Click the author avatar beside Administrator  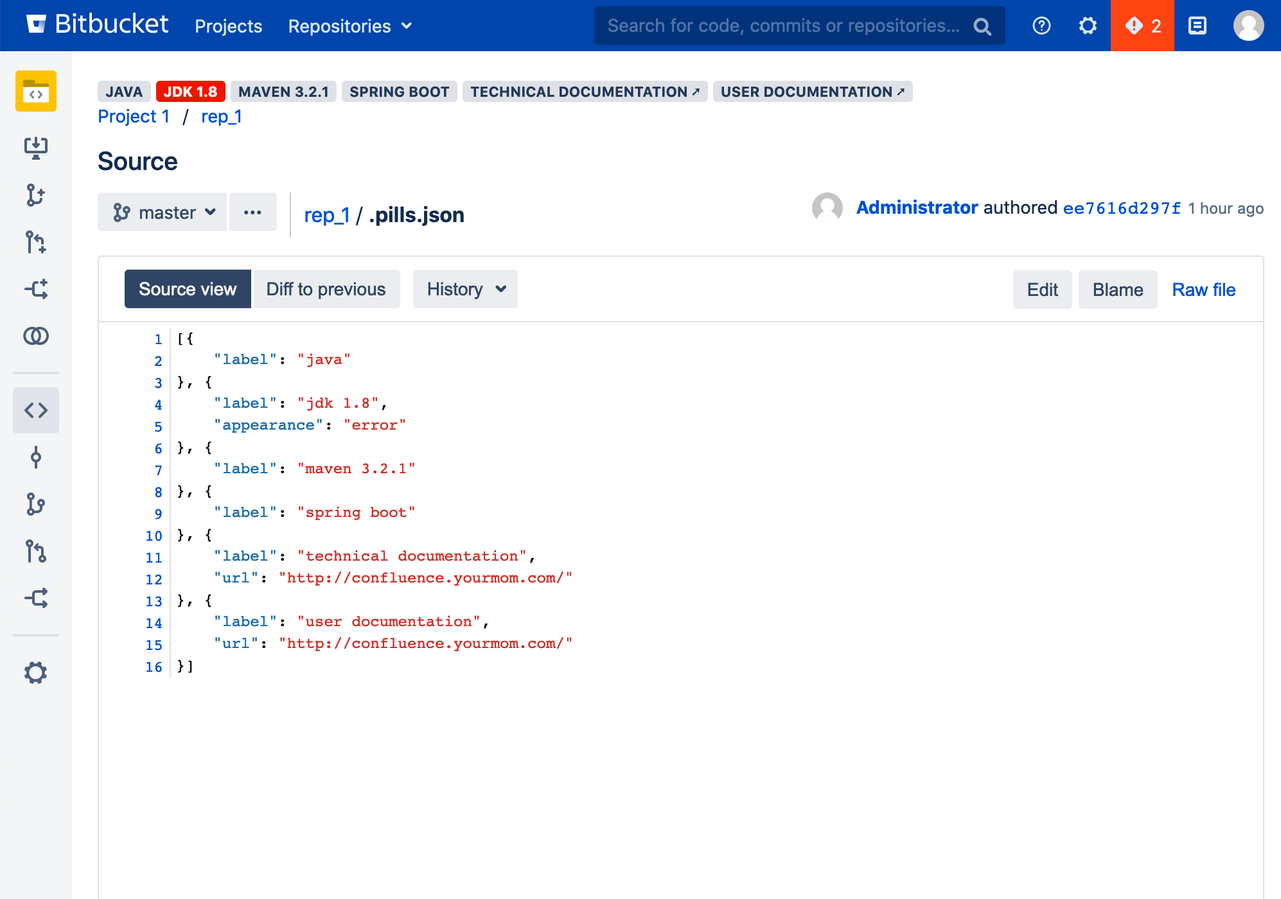pyautogui.click(x=827, y=208)
